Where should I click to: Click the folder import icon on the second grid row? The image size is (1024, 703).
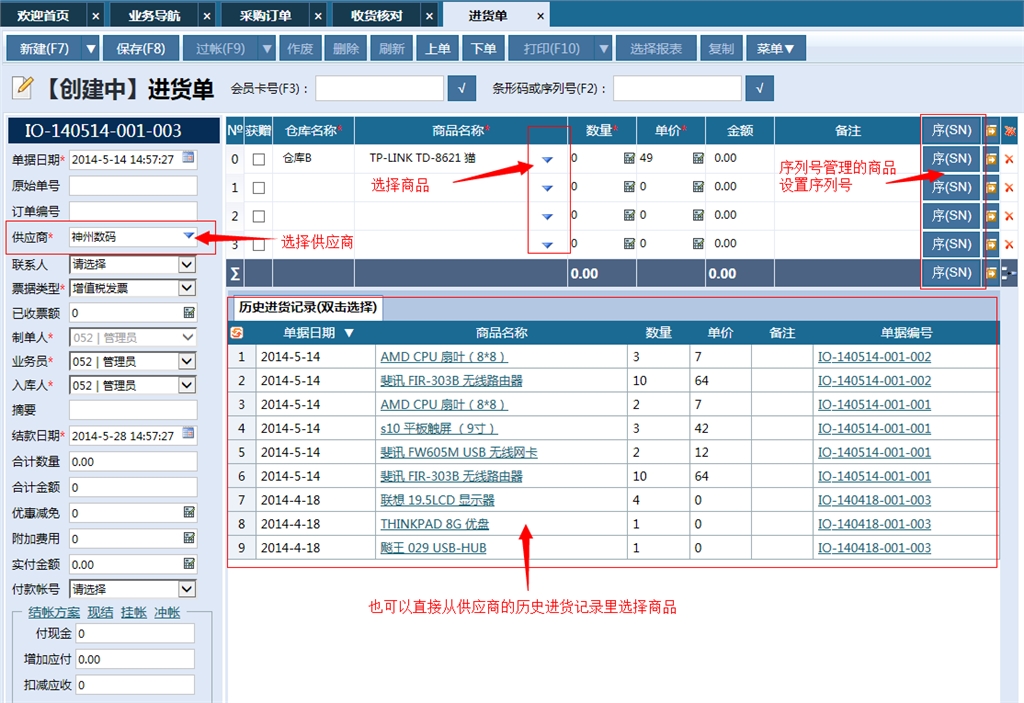[x=991, y=186]
